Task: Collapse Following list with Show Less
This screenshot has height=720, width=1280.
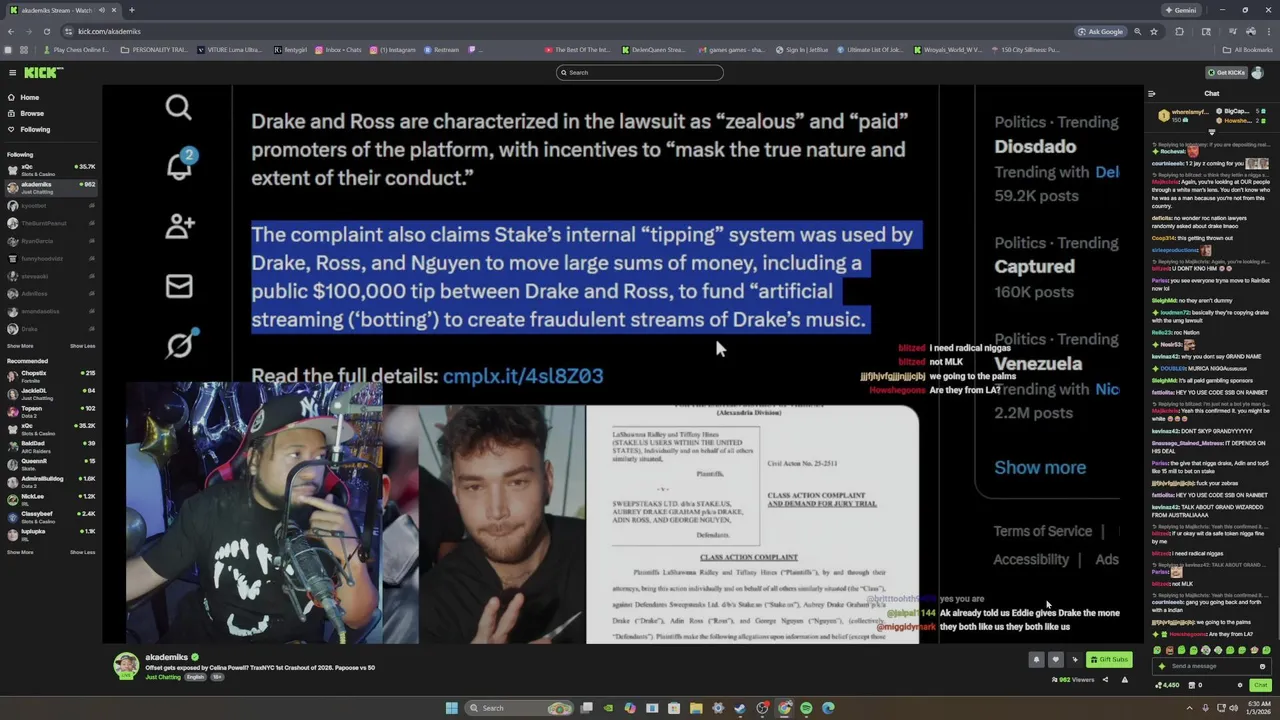Action: [82, 346]
